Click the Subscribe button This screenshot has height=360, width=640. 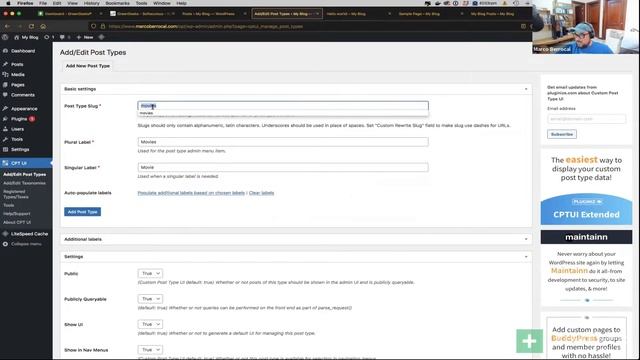click(x=562, y=134)
